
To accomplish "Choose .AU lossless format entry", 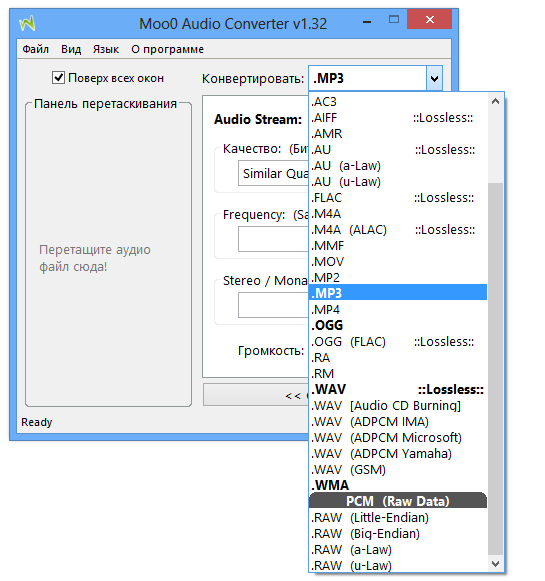I will coord(398,150).
